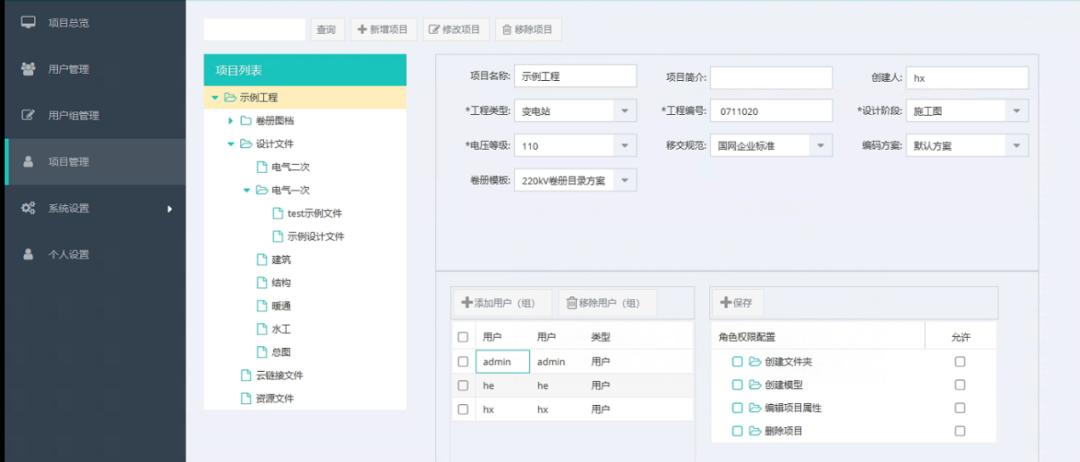Click the 用户组管理 edit icon
Screen dimensions: 1080x462
point(28,115)
